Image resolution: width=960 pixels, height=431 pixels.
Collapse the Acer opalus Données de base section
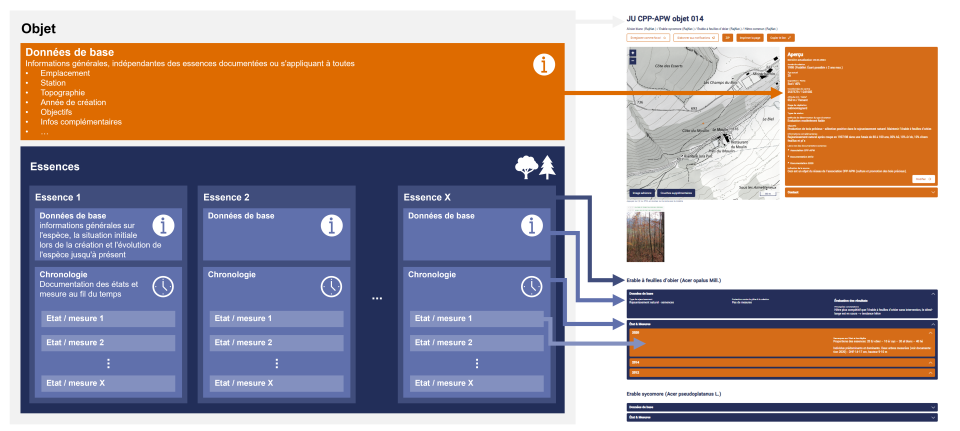click(932, 294)
